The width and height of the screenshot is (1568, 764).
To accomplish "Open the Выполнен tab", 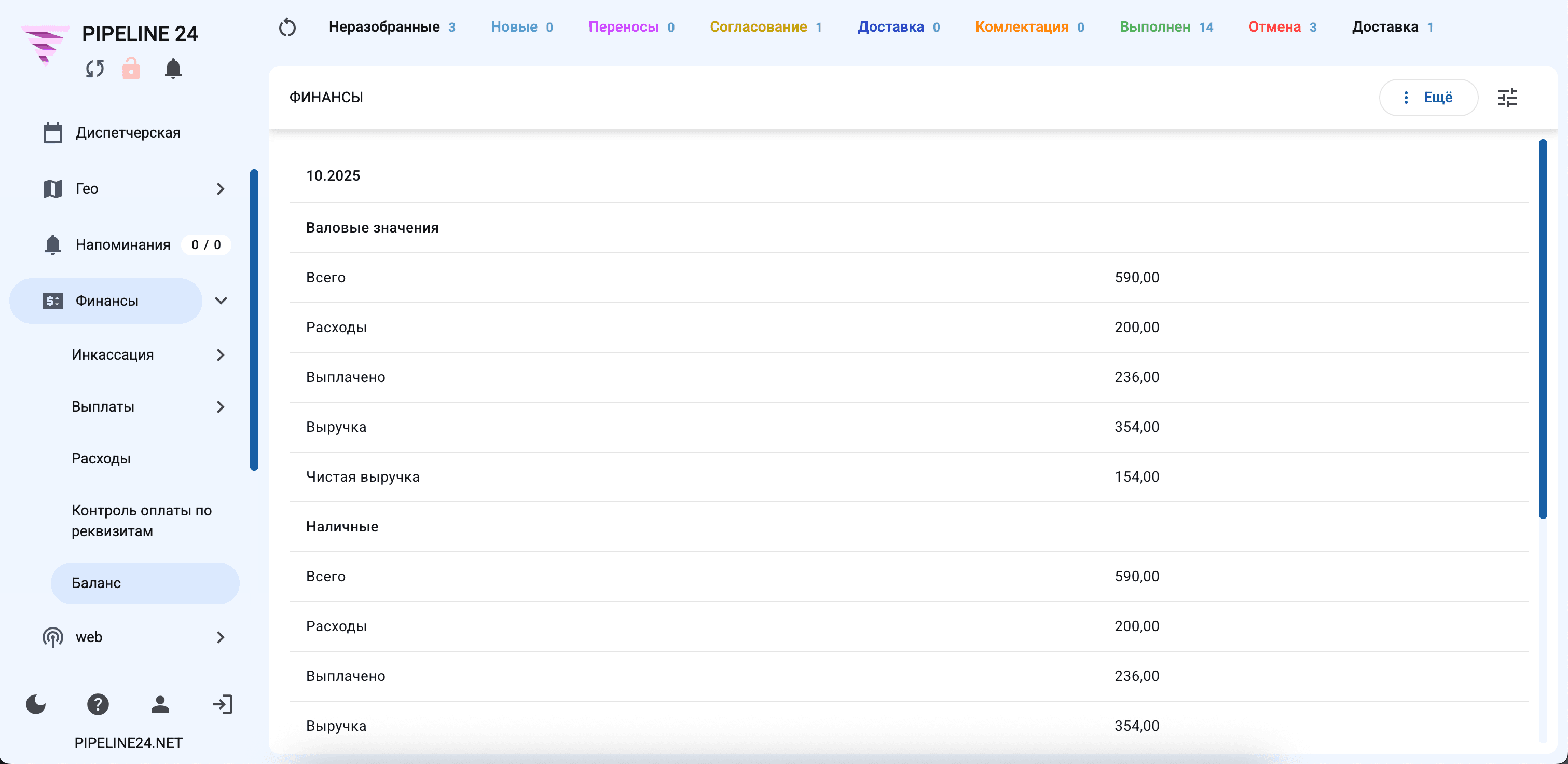I will 1166,28.
